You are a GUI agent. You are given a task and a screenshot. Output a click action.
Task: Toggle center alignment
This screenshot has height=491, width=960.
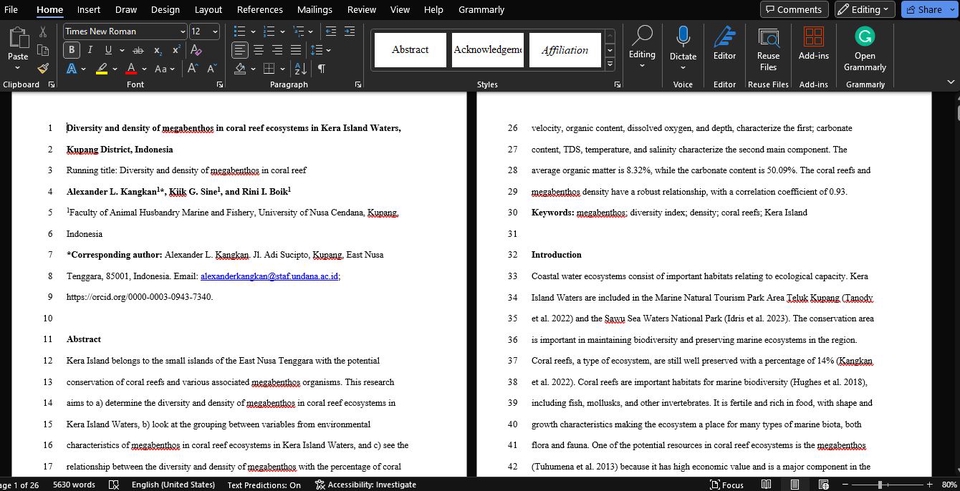pos(259,50)
